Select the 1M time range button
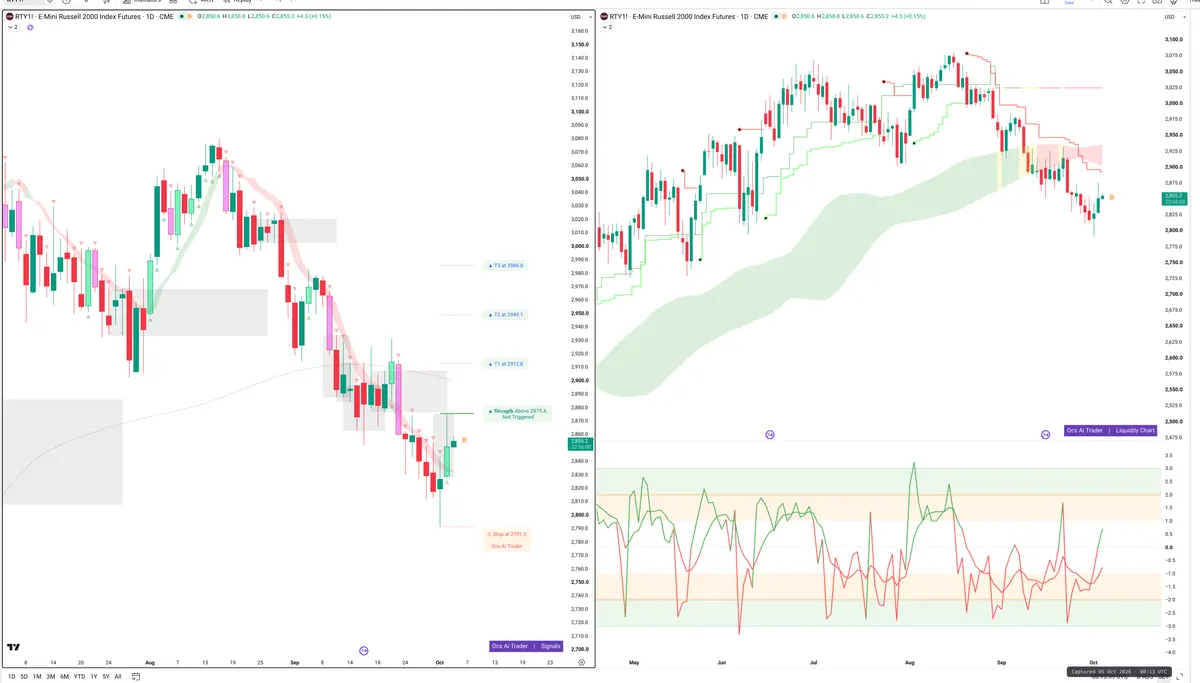Viewport: 1200px width, 683px height. pos(37,676)
